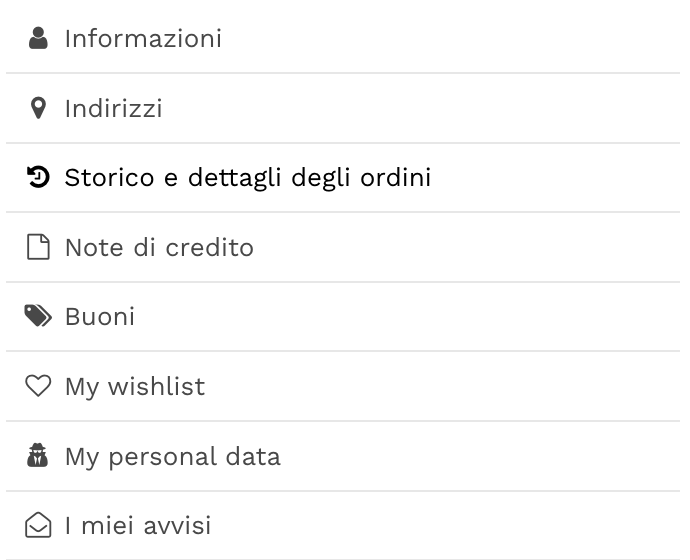Click the spy icon beside My personal data

(x=38, y=456)
